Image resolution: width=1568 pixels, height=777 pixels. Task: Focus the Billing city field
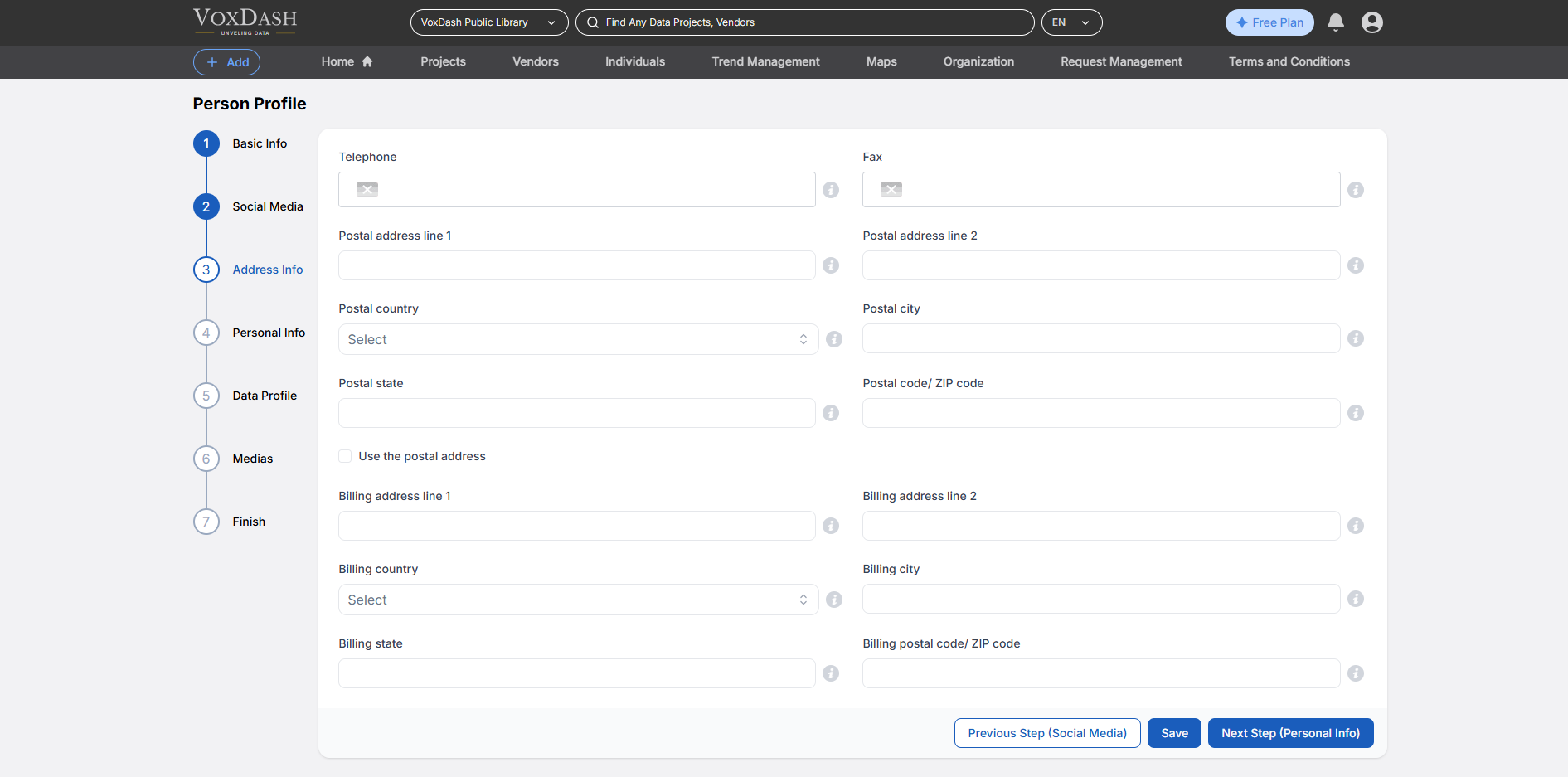[x=1101, y=599]
